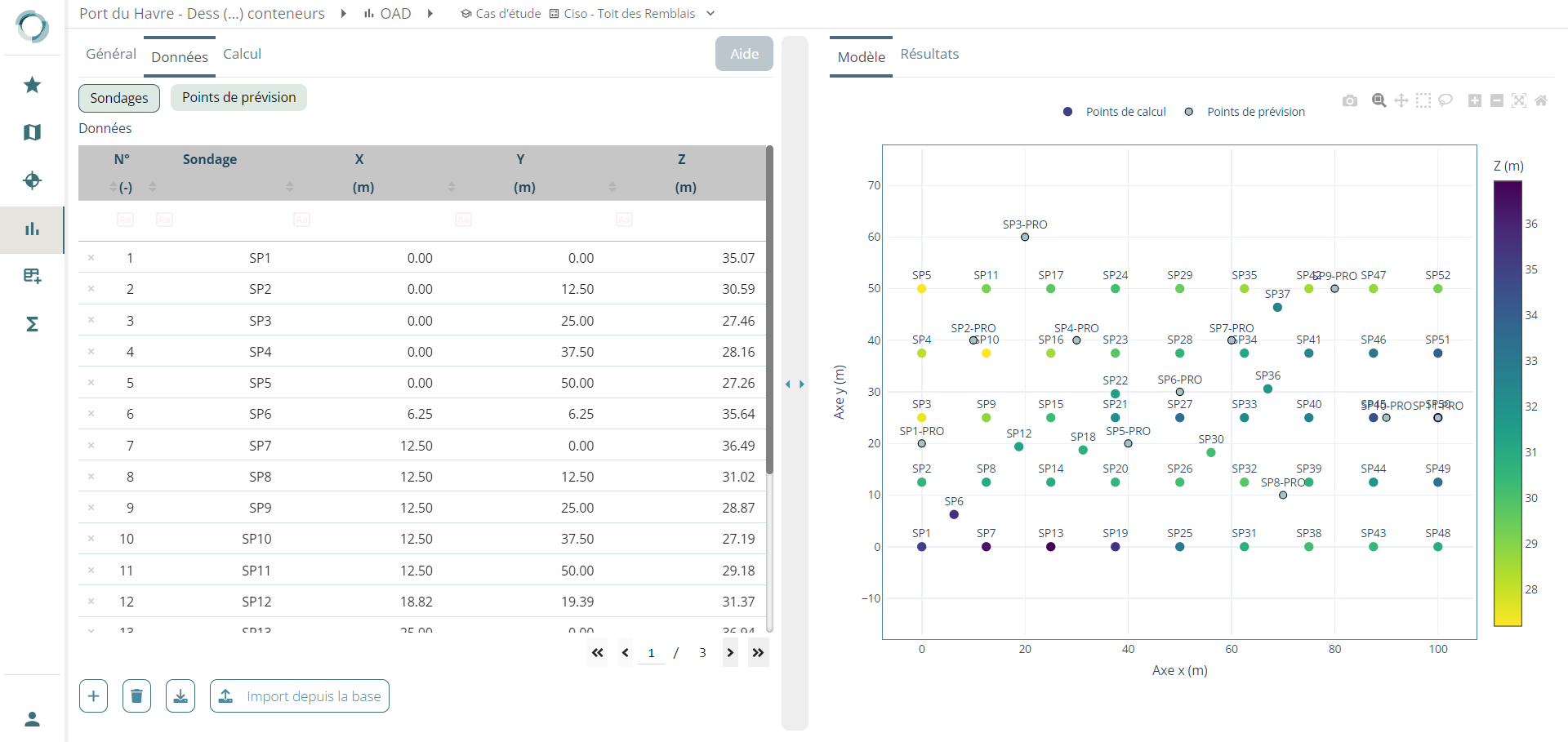Click the Import depuis la base button
The height and width of the screenshot is (742, 1568).
(300, 696)
